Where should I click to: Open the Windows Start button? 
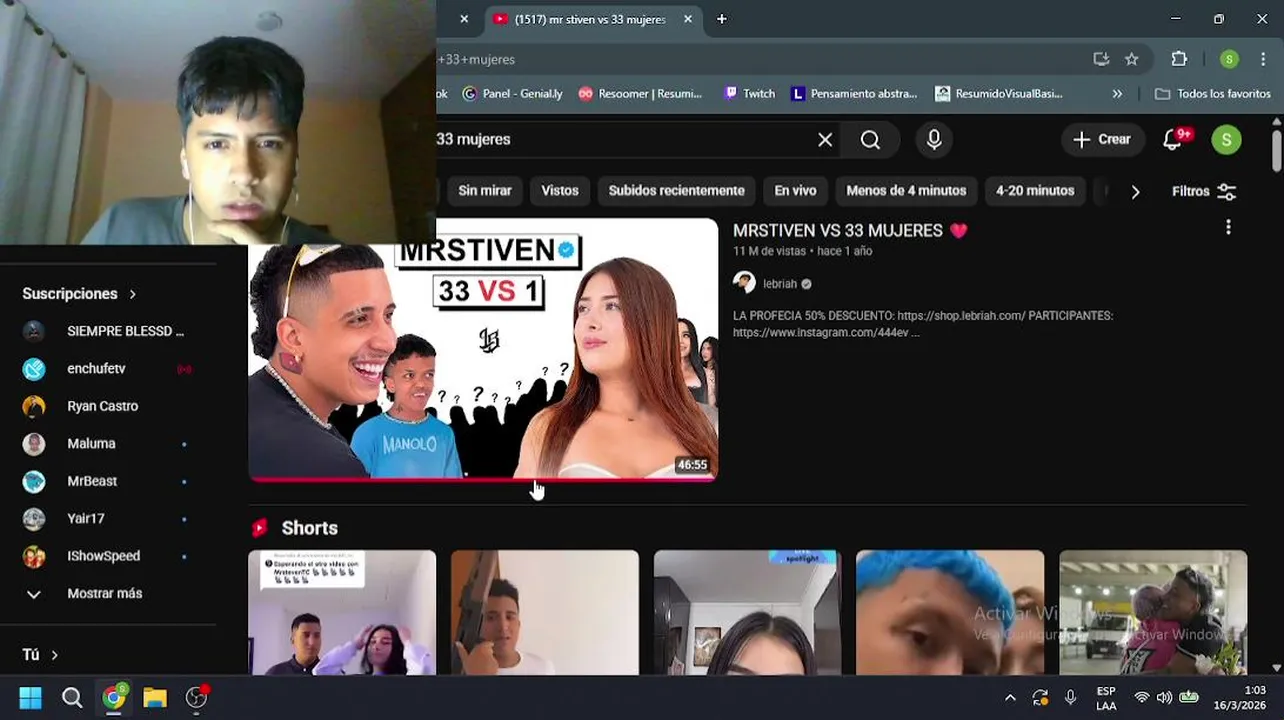click(31, 698)
